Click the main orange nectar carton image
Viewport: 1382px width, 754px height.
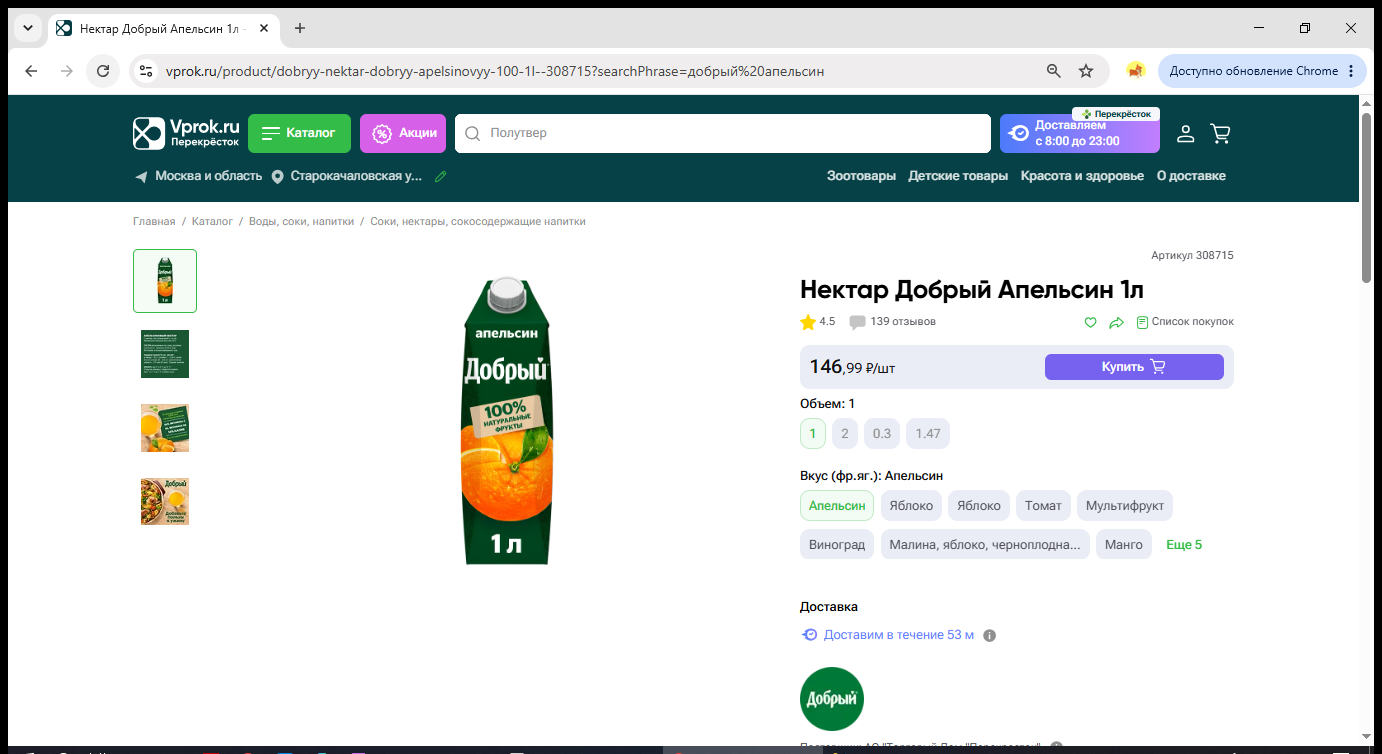[x=507, y=421]
